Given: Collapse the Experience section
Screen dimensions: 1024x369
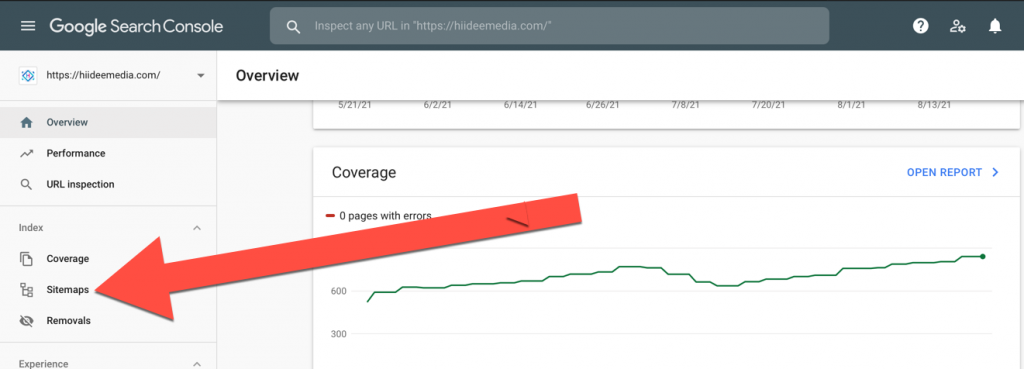Looking at the screenshot, I should (197, 364).
